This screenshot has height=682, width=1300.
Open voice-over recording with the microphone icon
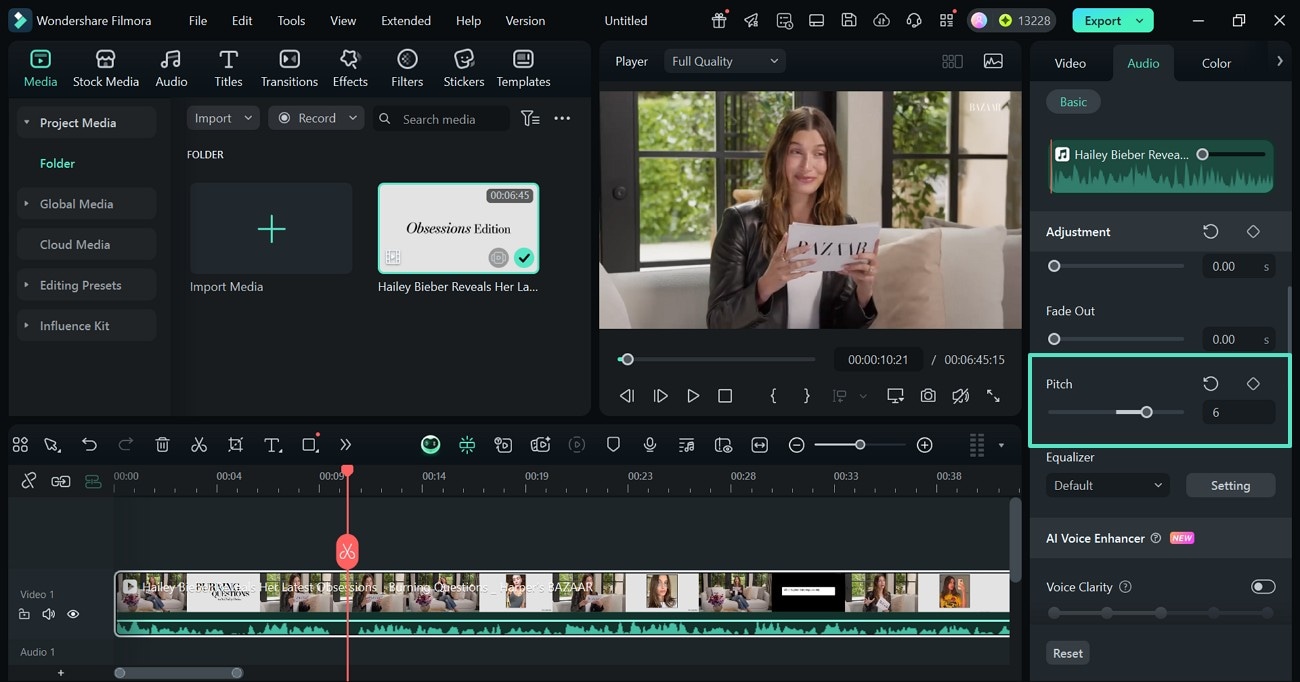(650, 444)
